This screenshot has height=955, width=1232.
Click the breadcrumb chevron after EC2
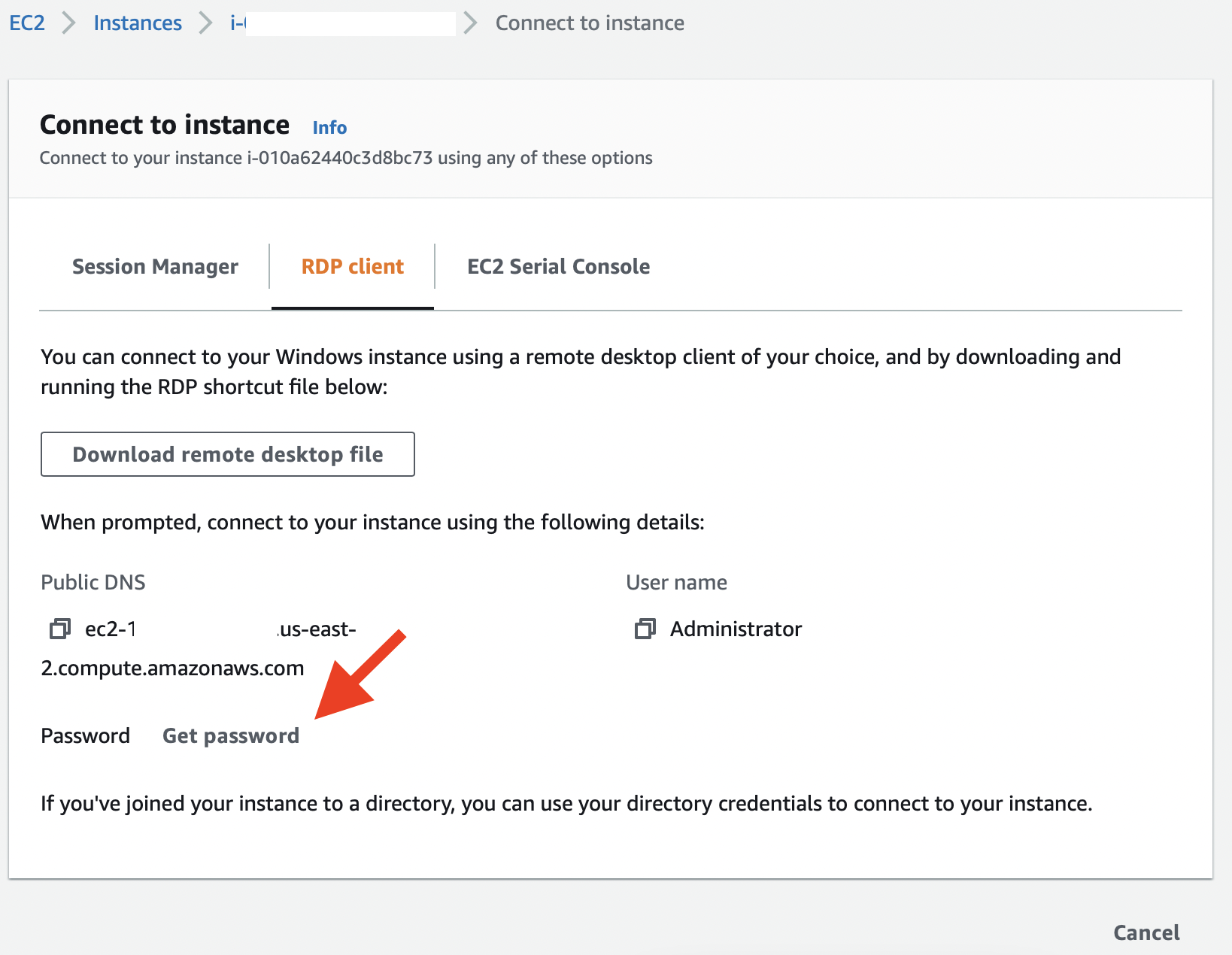coord(69,23)
